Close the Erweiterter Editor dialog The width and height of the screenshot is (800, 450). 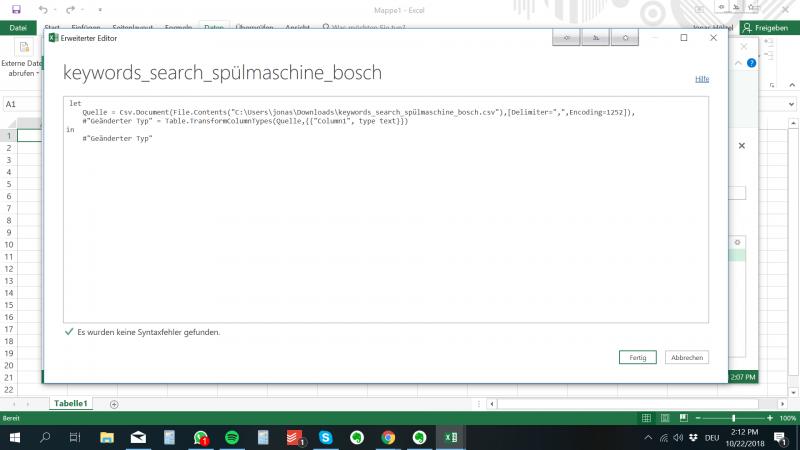point(713,38)
